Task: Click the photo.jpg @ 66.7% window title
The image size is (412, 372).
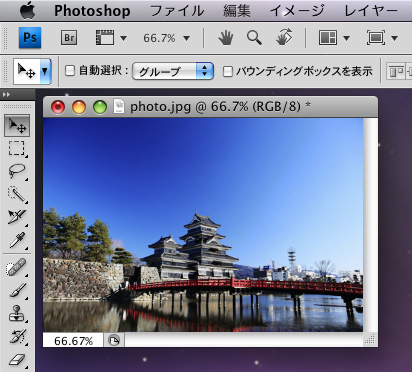Action: coord(220,107)
